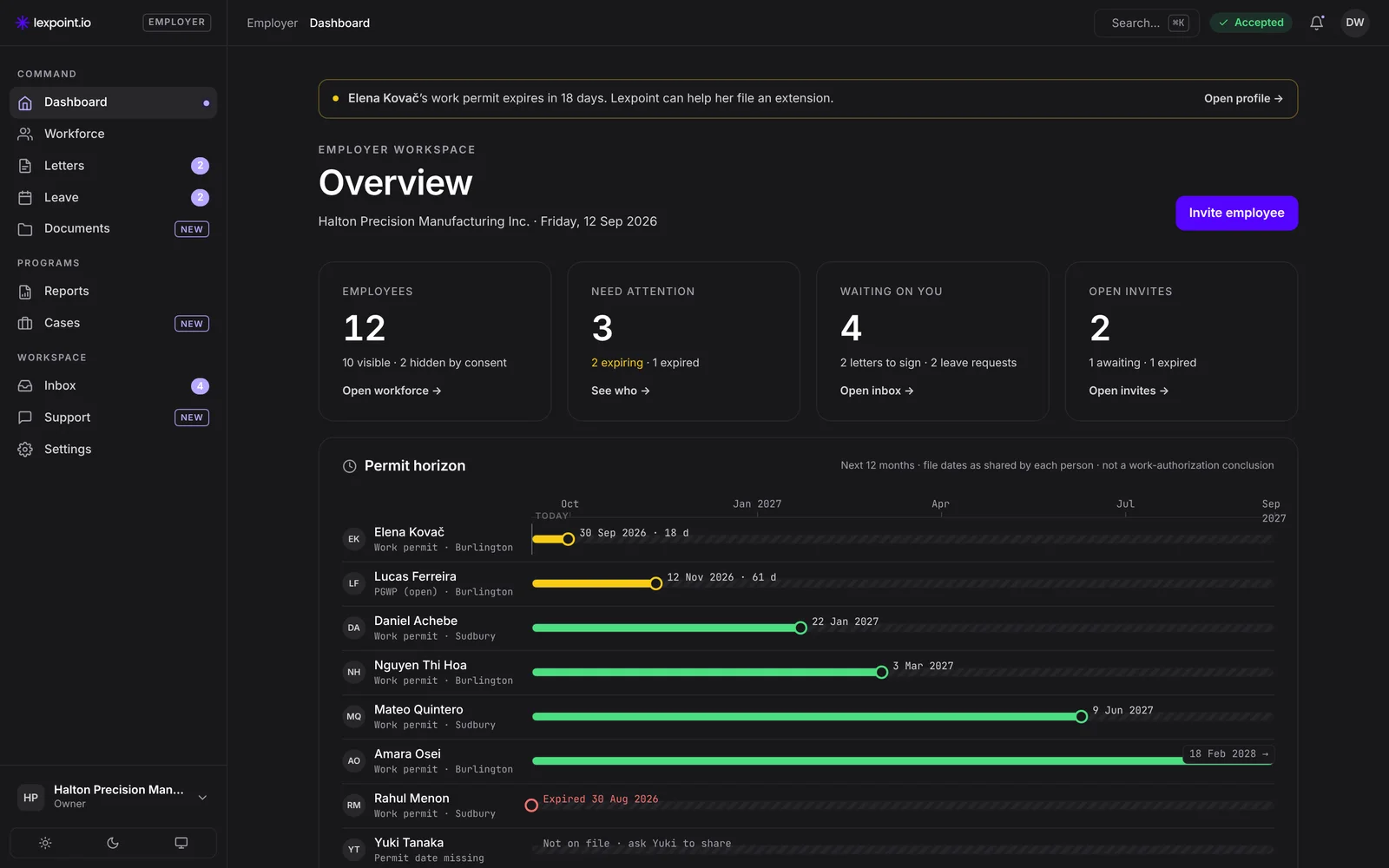Click Open invites link
The height and width of the screenshot is (868, 1389).
(x=1129, y=391)
